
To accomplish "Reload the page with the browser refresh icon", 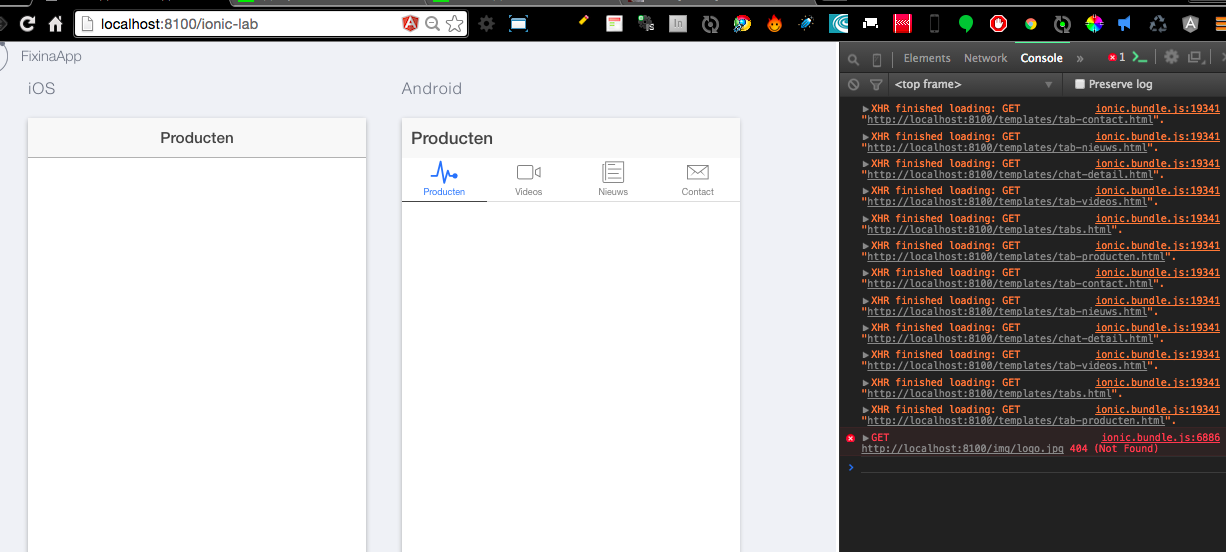I will coord(27,23).
